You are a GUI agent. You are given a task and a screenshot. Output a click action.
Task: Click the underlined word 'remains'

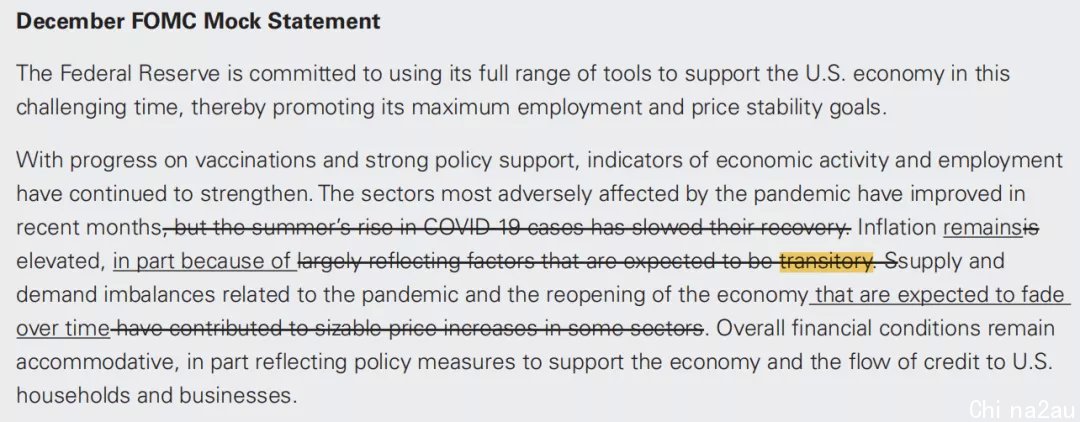[x=984, y=228]
